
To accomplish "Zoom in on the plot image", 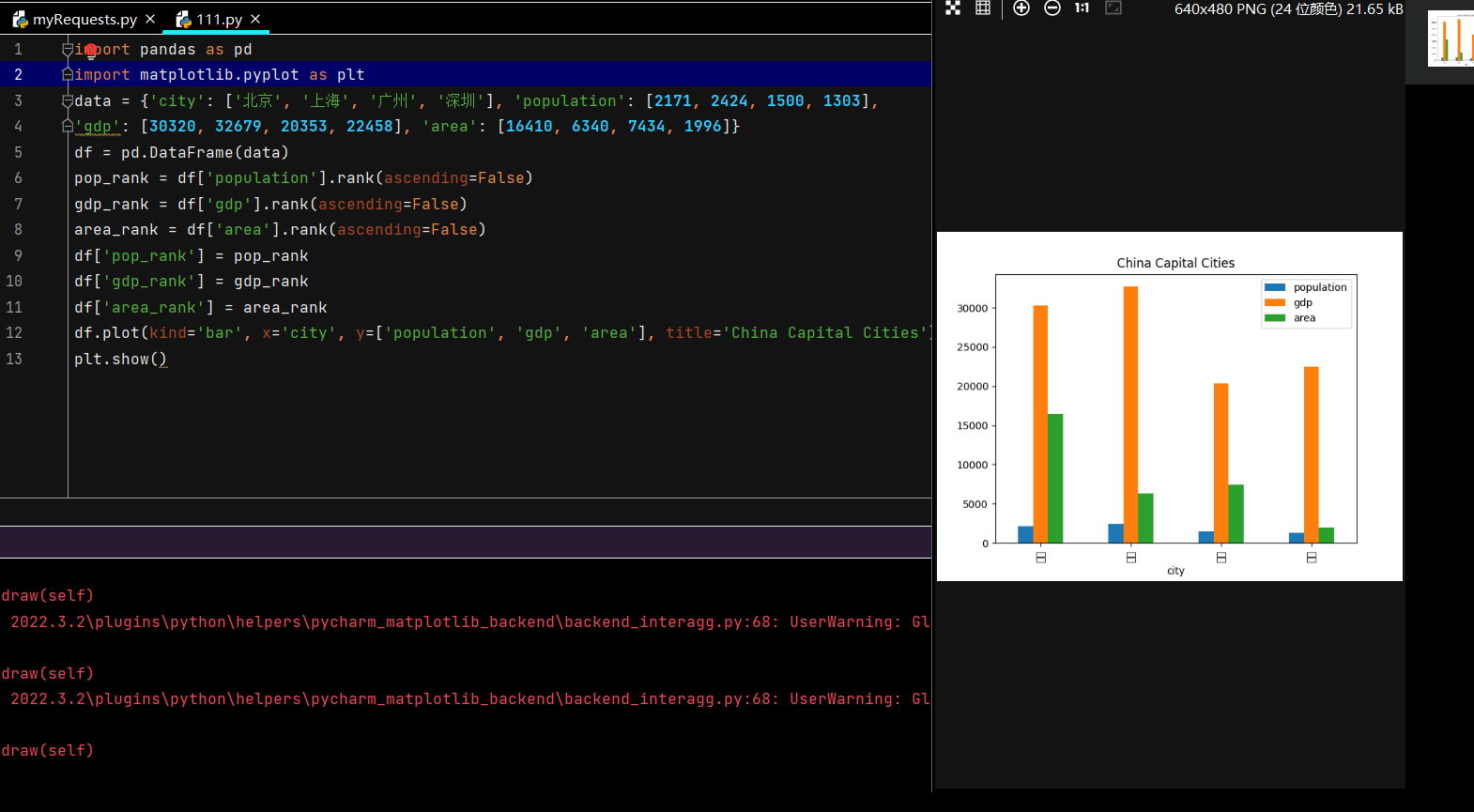I will 1021,8.
